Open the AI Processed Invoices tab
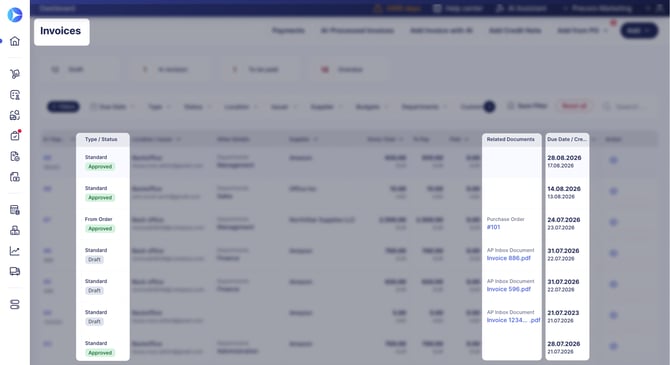This screenshot has height=365, width=670. click(357, 30)
